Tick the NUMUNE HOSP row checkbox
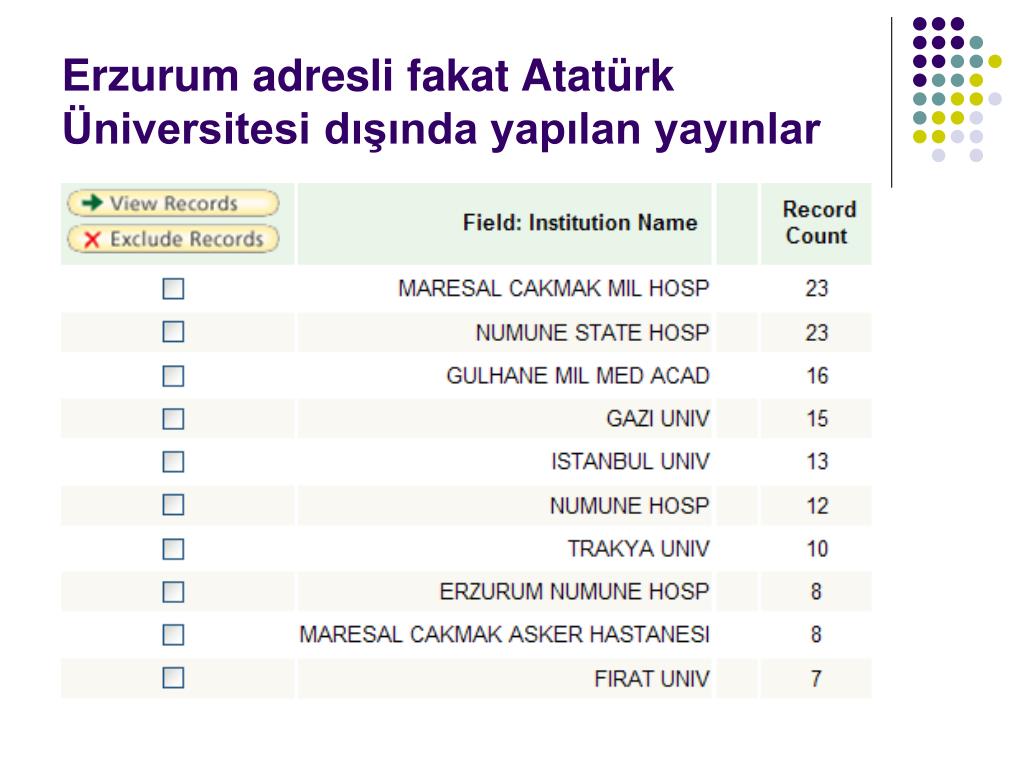 pos(173,505)
